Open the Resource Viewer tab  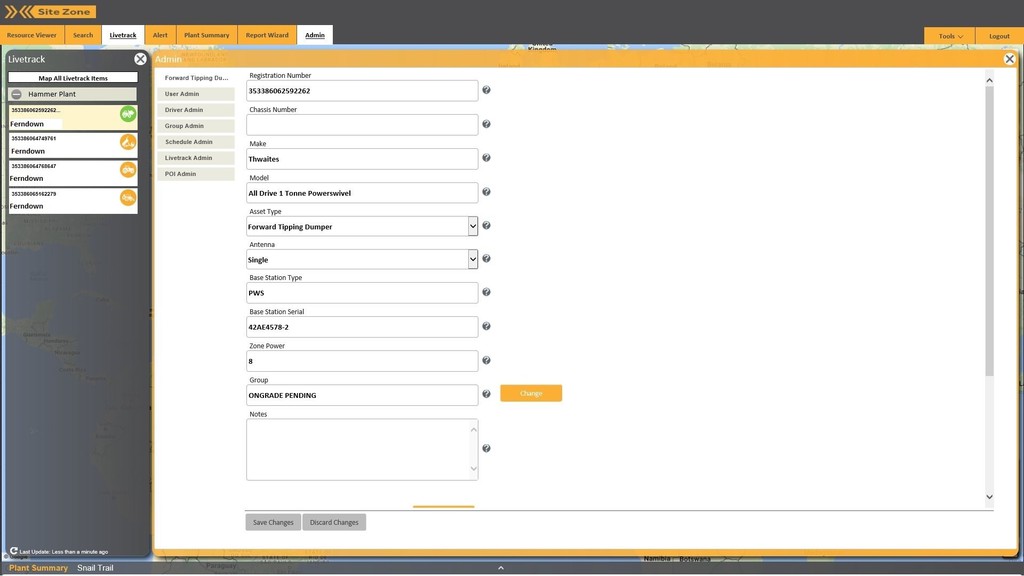32,35
